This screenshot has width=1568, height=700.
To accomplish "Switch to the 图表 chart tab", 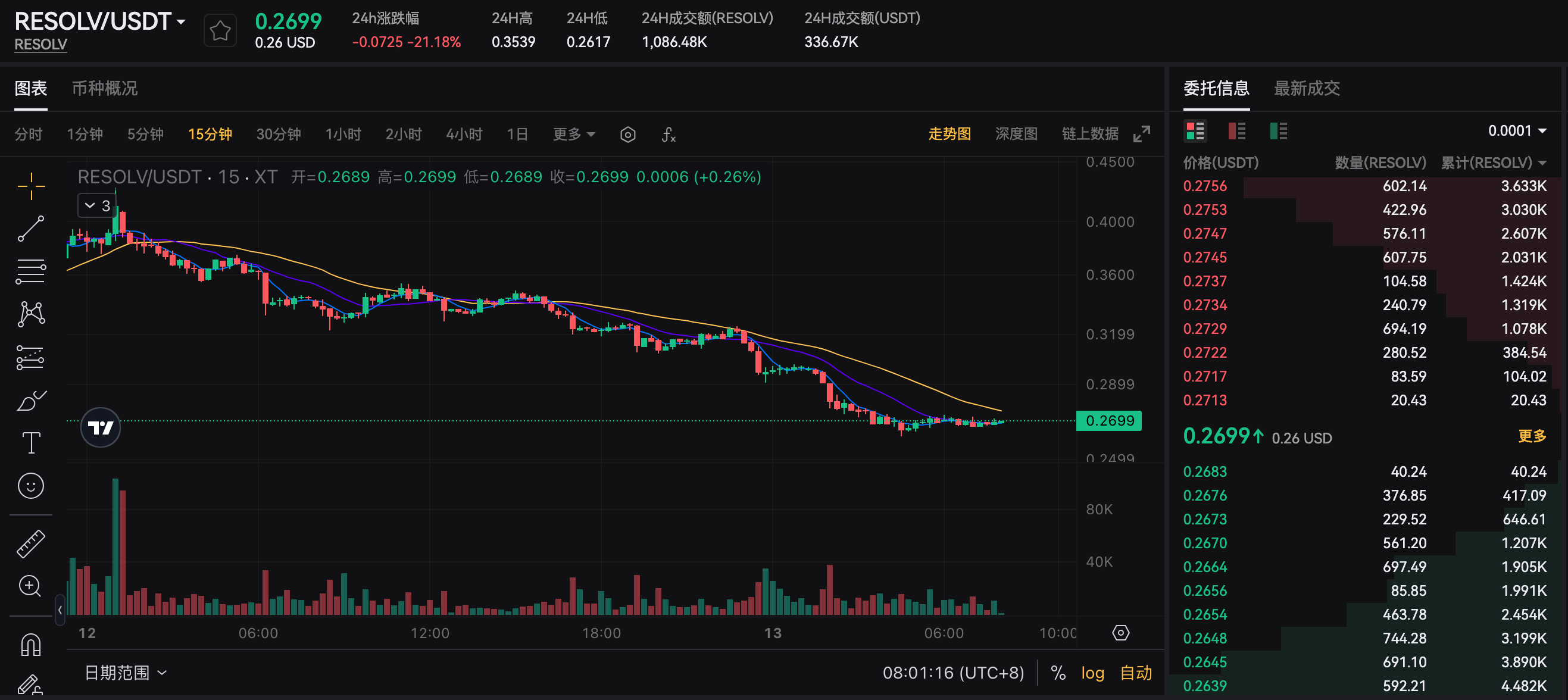I will tap(30, 89).
